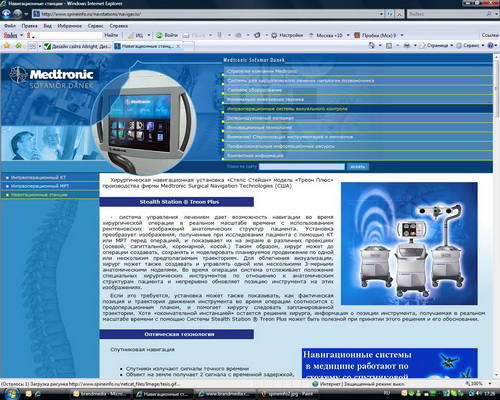Click the volume speaker tray icon
The height and width of the screenshot is (400, 500).
pyautogui.click(x=478, y=394)
